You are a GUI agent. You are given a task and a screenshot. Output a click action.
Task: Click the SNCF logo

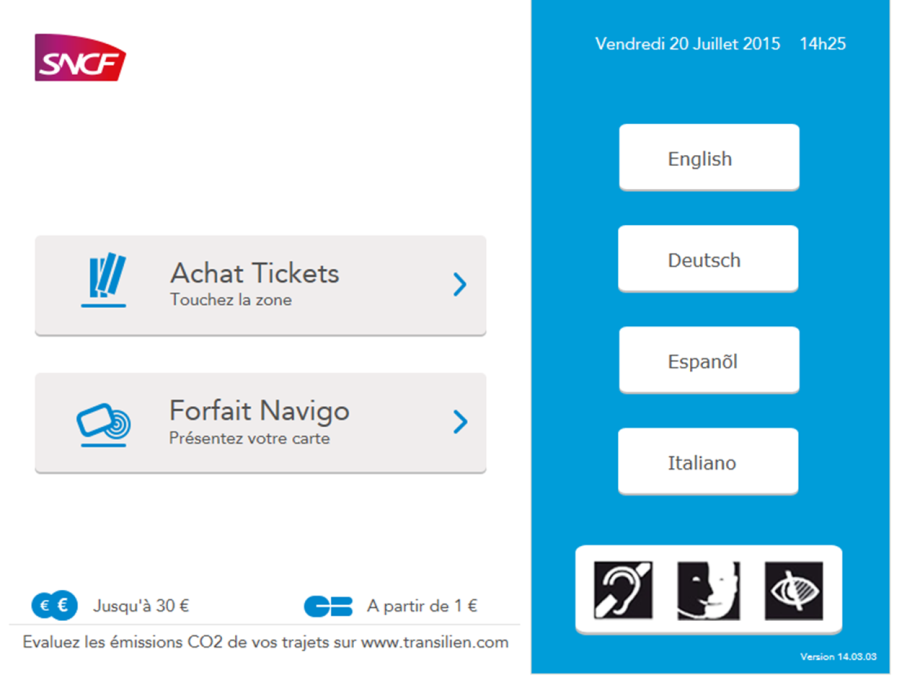pyautogui.click(x=80, y=57)
